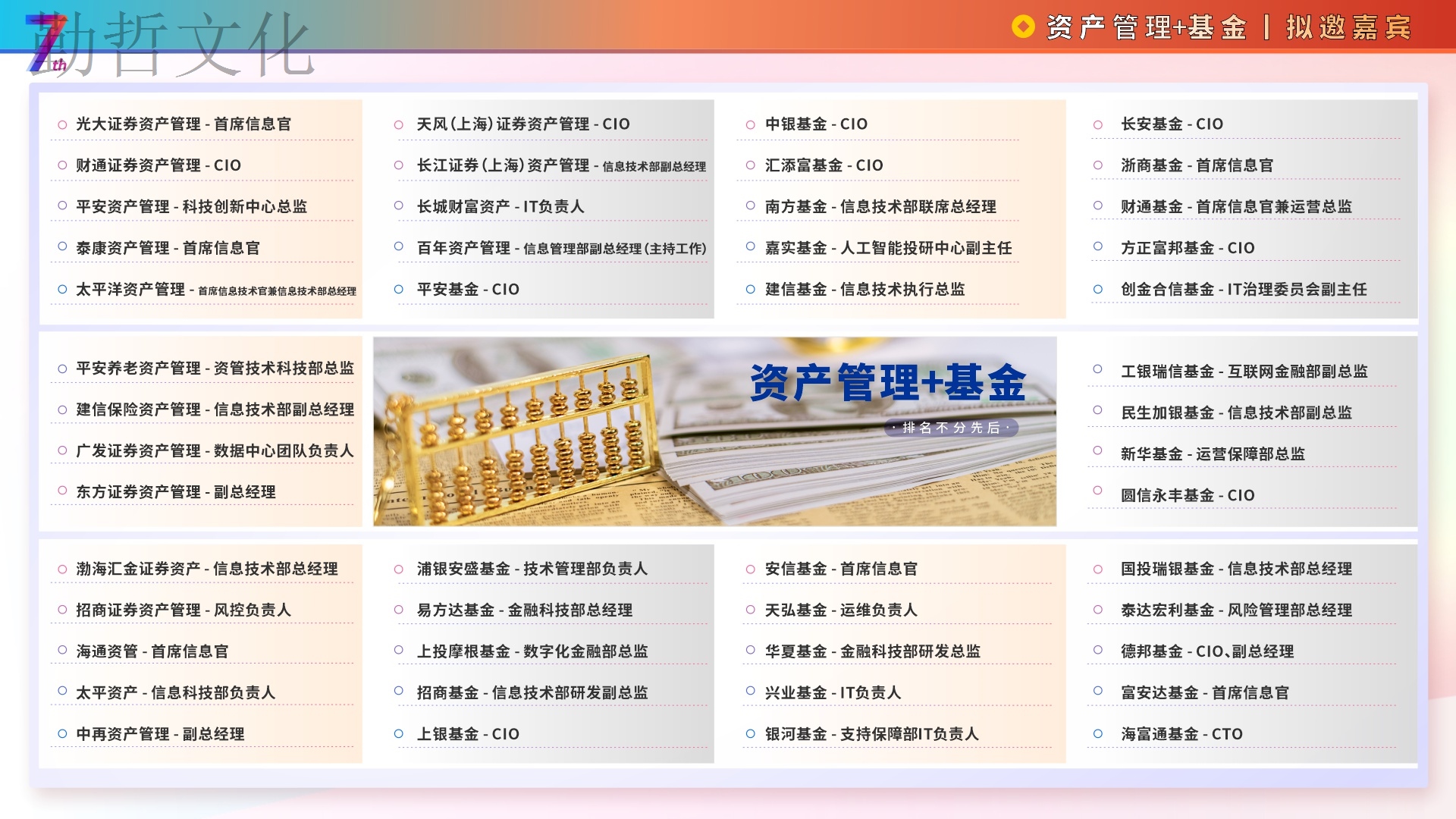Select 工银瑞信基金 - 互联网金融部副总监
Screen dimensions: 1456x819
[1244, 372]
